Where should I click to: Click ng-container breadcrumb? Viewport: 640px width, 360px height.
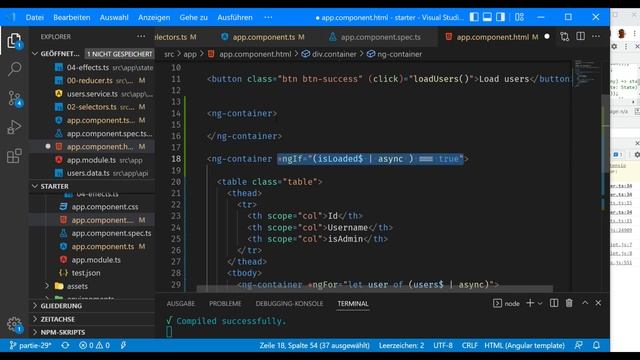point(394,54)
